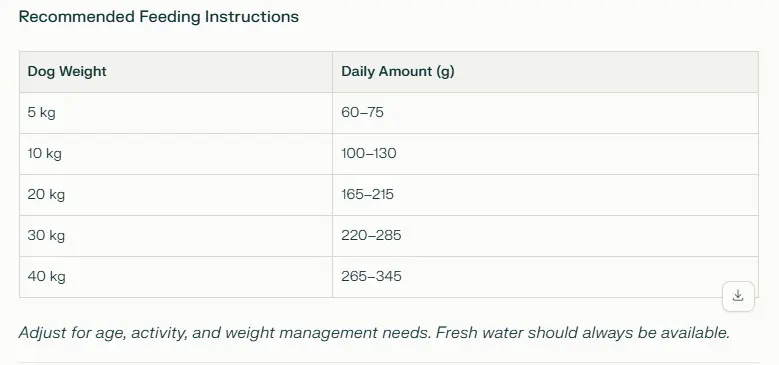
Task: Click the word 'Feeding' in the heading
Action: tap(170, 17)
